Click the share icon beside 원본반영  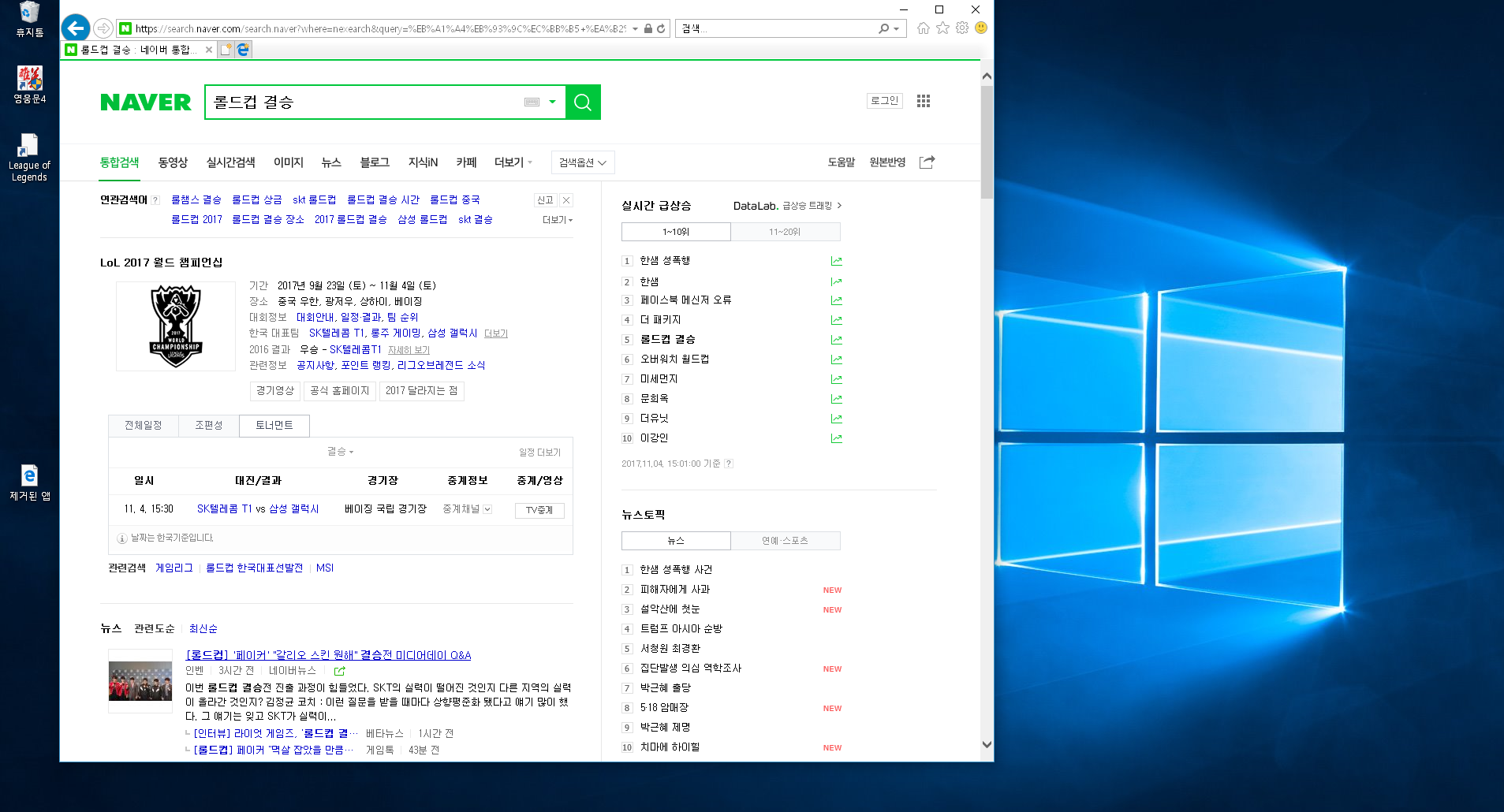pyautogui.click(x=927, y=162)
